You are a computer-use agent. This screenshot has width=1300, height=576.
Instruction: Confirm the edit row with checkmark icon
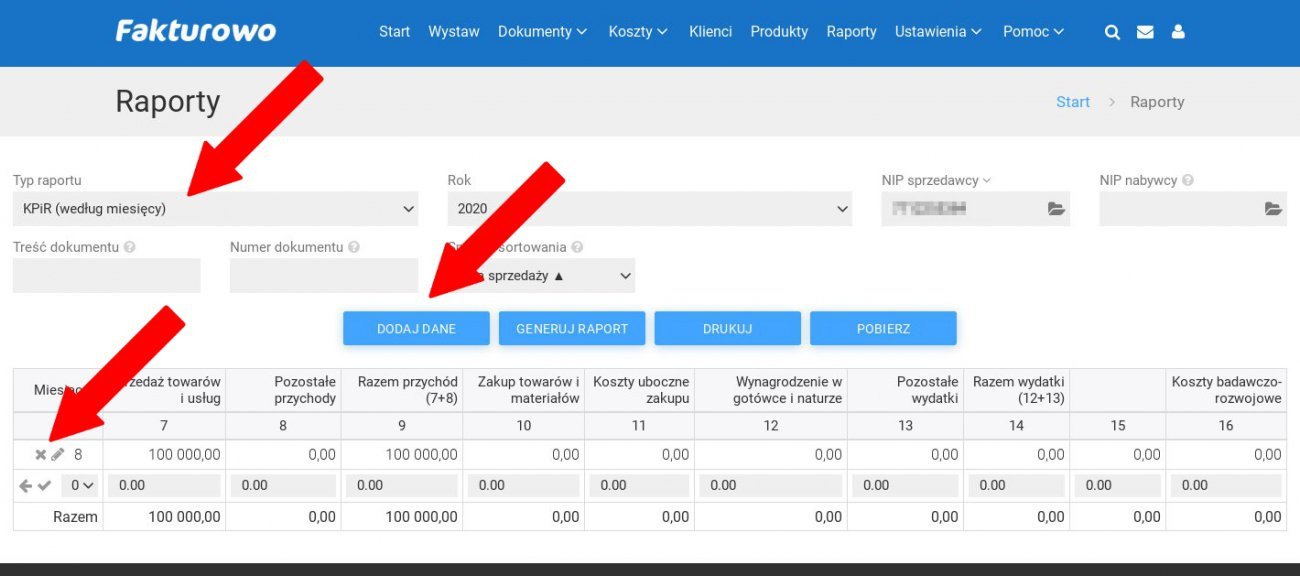pos(44,486)
